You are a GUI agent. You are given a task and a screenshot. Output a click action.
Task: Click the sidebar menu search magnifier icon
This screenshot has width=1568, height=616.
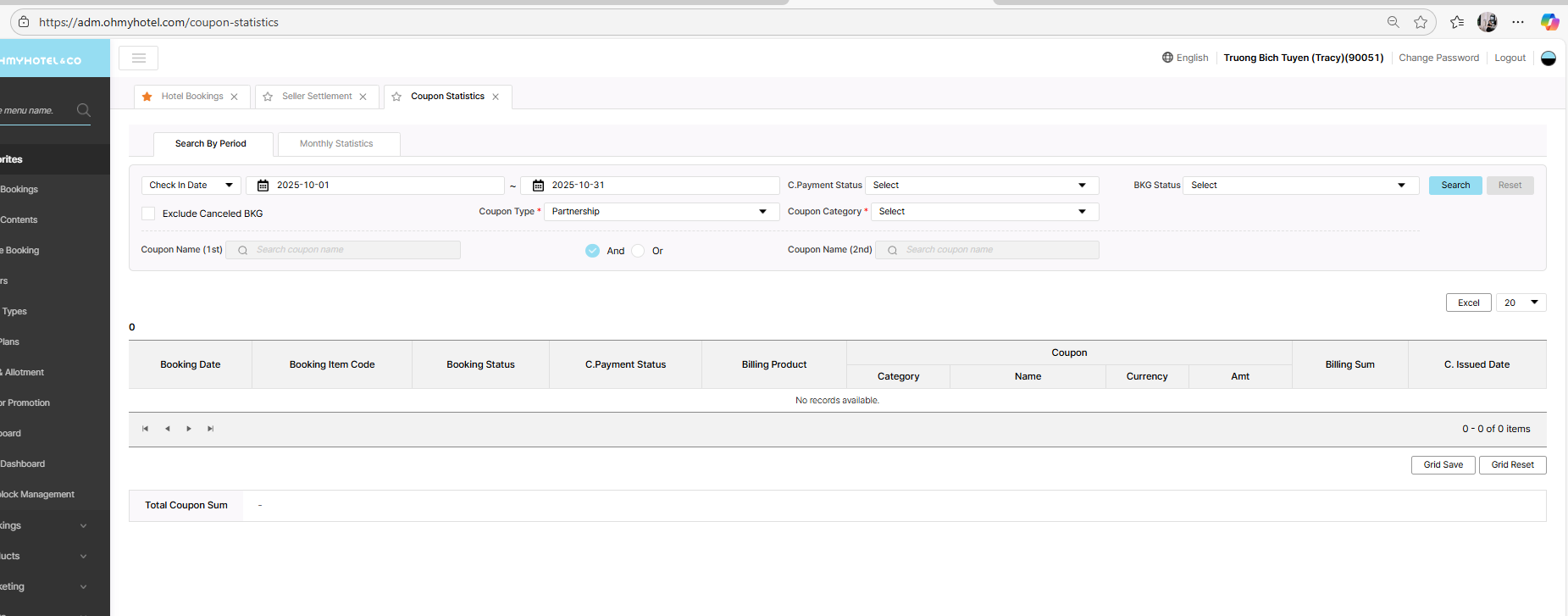[x=83, y=110]
